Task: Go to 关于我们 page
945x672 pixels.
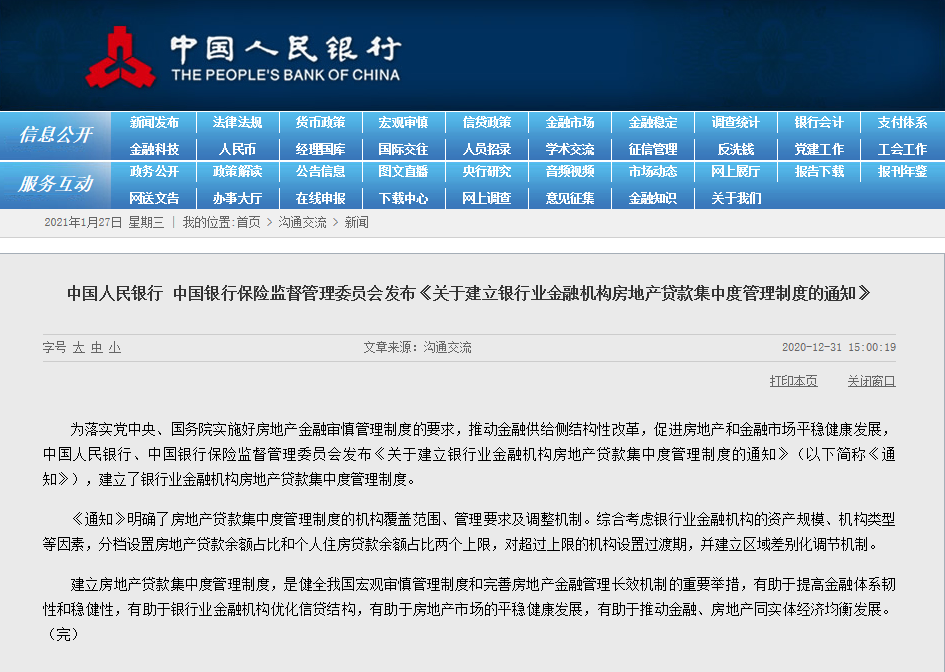Action: coord(736,198)
